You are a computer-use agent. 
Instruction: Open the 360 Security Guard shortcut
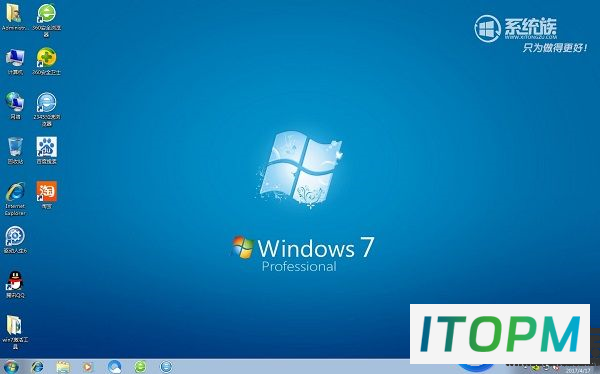point(46,61)
